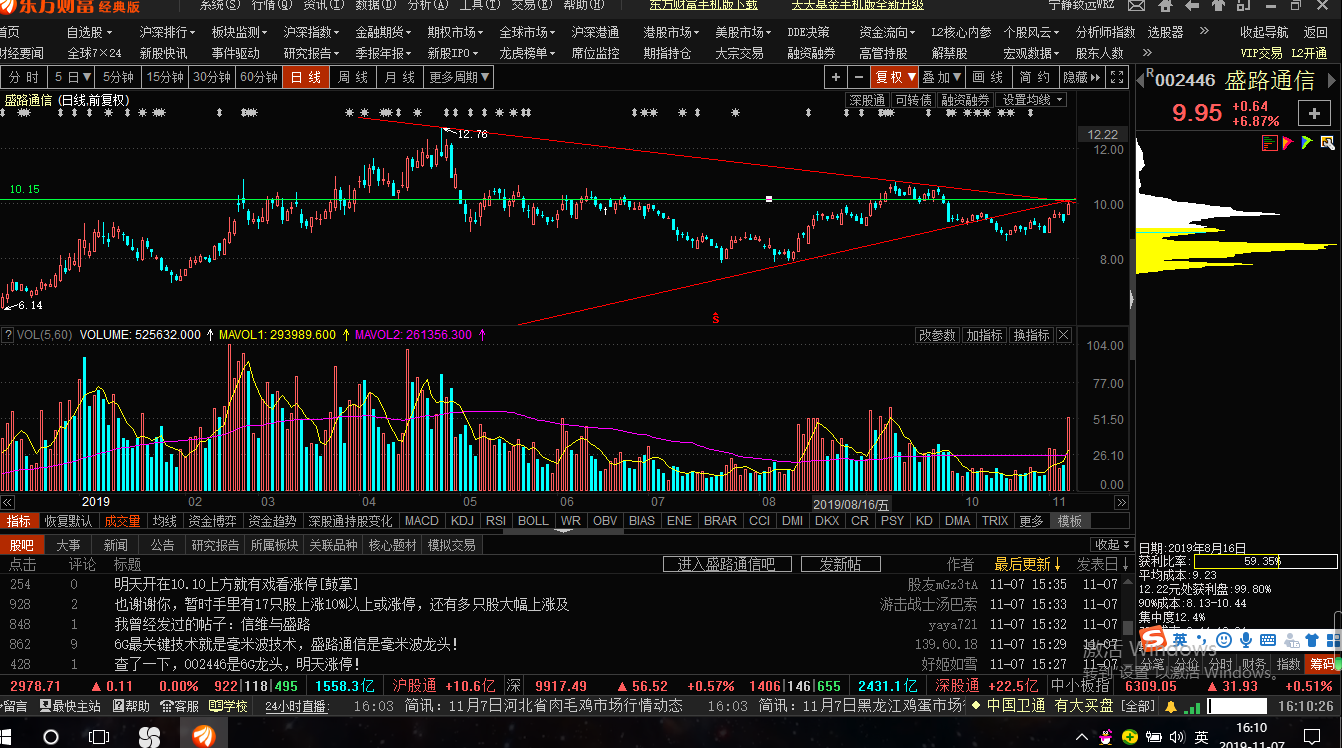Screen dimensions: 1342x748
Task: Click the zoom-out minus button on chart toolbar
Action: point(858,77)
